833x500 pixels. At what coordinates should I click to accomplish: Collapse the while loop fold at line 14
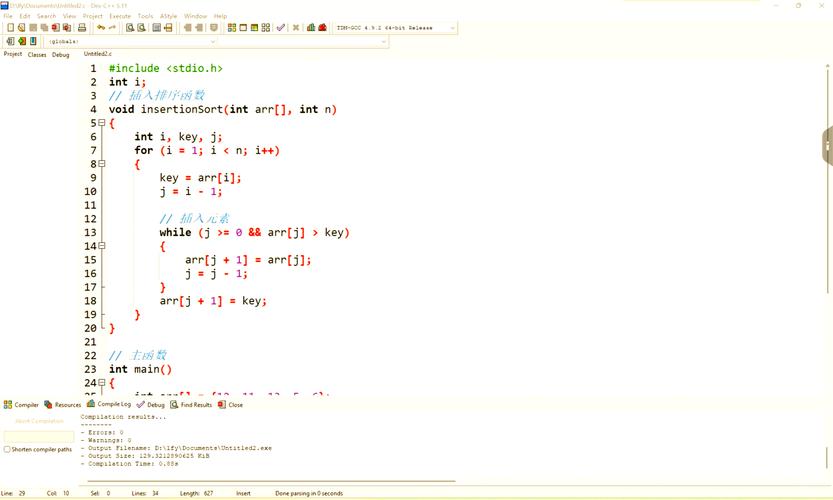click(103, 246)
